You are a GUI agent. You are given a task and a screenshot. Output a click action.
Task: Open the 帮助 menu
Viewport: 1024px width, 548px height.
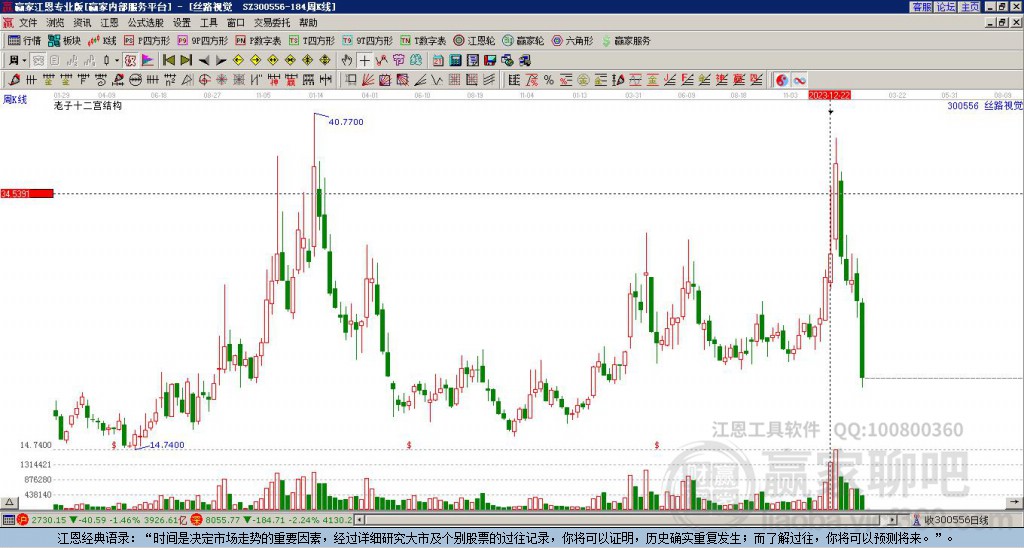308,23
